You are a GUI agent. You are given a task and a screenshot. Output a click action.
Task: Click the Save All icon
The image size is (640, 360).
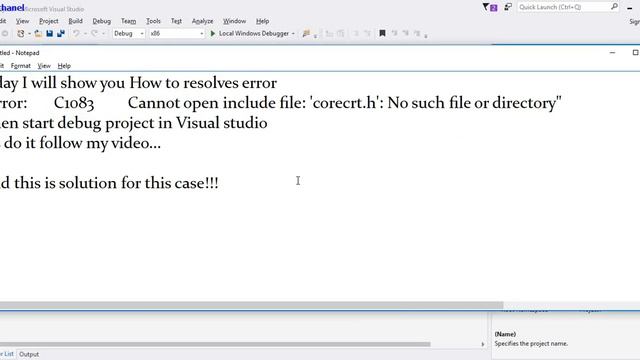[61, 33]
